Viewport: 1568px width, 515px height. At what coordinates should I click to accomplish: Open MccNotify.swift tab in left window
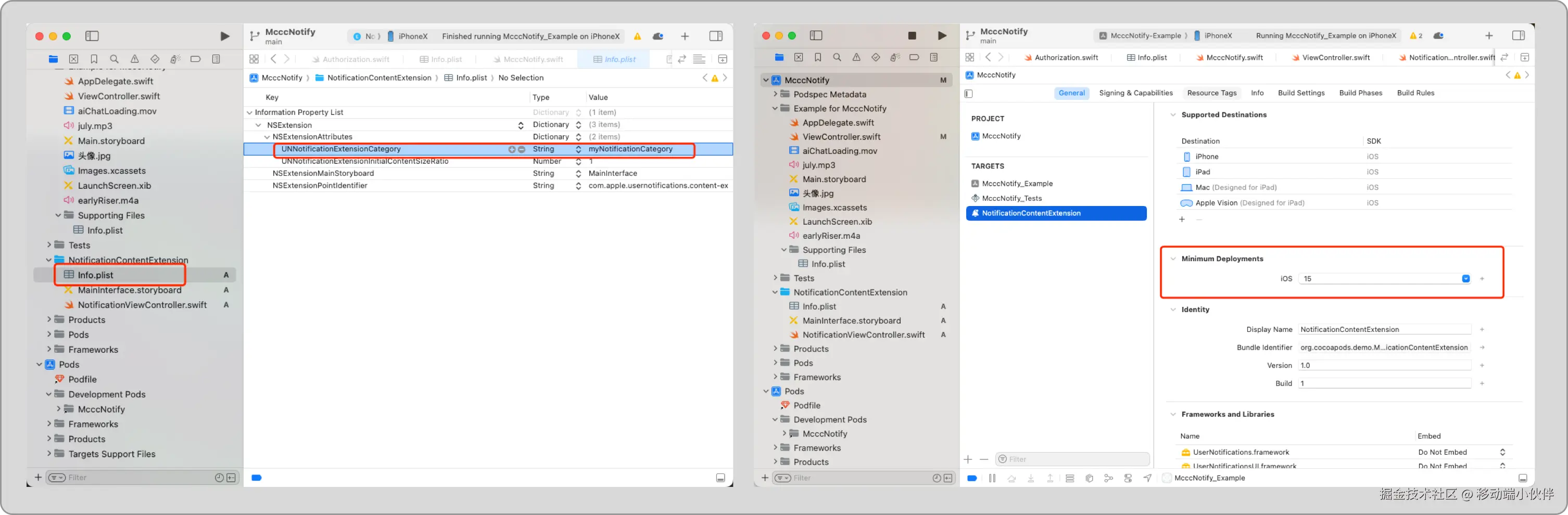[x=528, y=60]
